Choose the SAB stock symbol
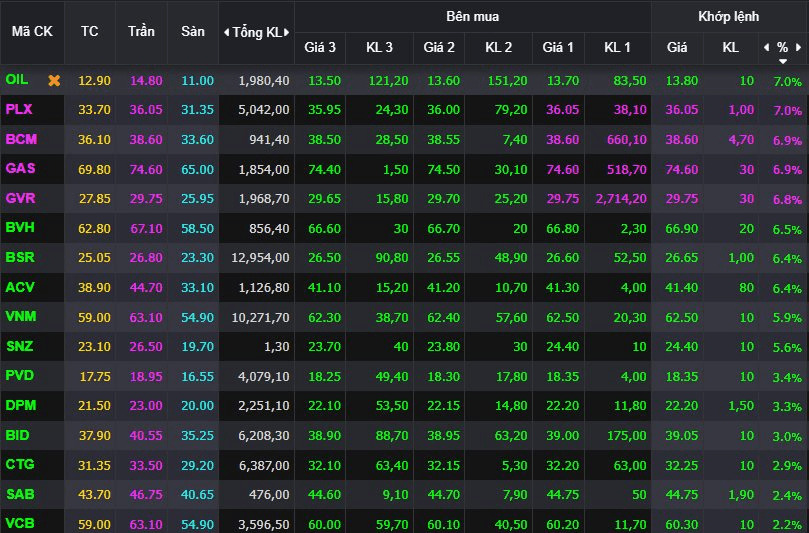The width and height of the screenshot is (809, 533). coord(20,494)
